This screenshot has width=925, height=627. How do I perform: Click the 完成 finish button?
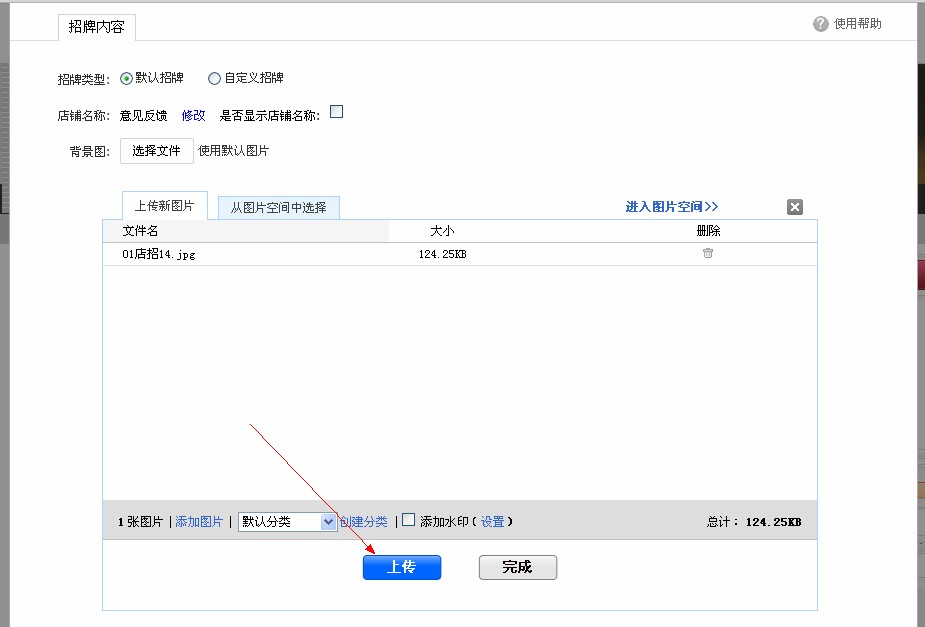[x=517, y=567]
